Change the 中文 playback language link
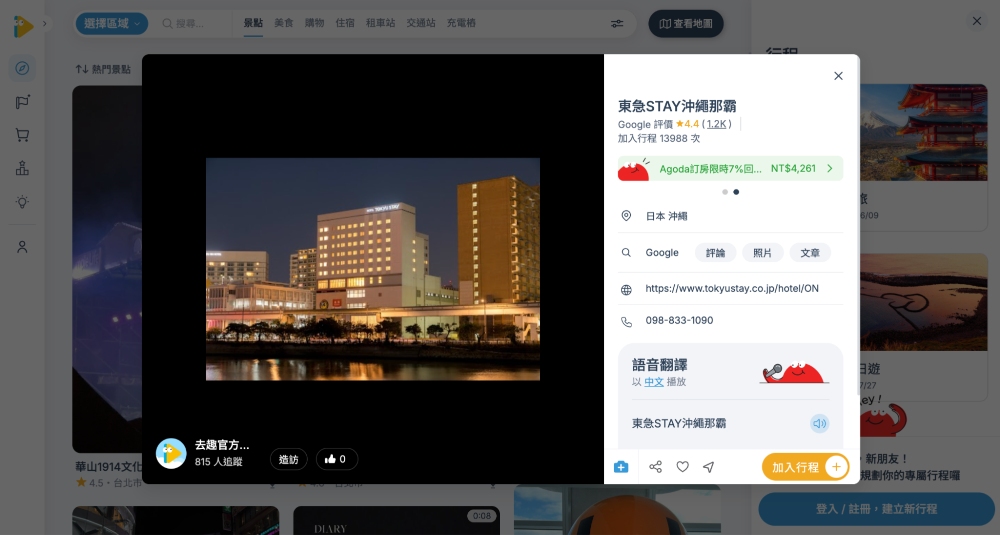The width and height of the screenshot is (1000, 535). pyautogui.click(x=654, y=382)
